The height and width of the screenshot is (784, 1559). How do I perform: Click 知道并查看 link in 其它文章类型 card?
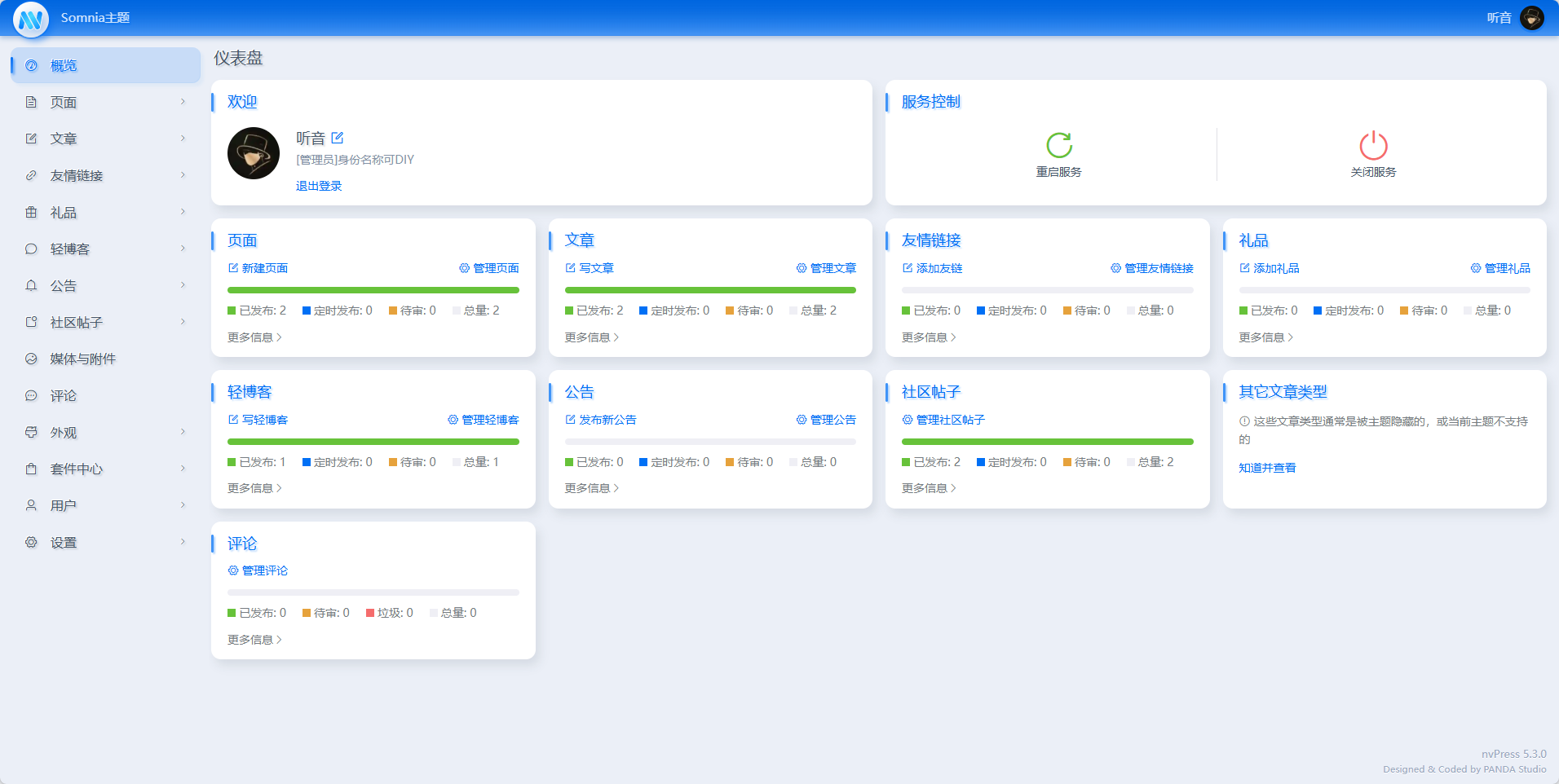[1267, 468]
